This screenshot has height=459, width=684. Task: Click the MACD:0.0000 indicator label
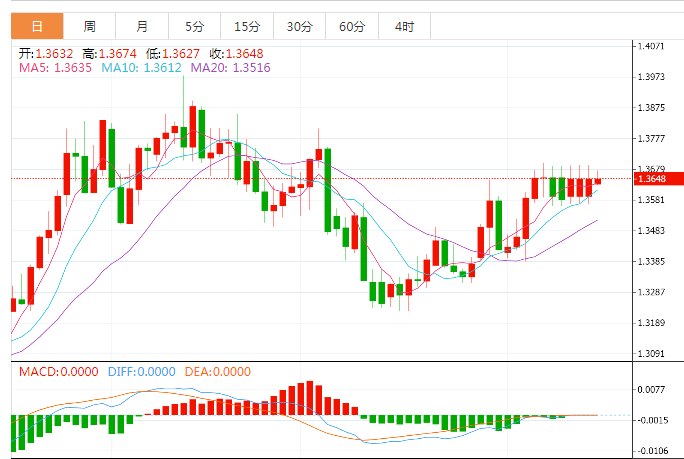[x=58, y=372]
